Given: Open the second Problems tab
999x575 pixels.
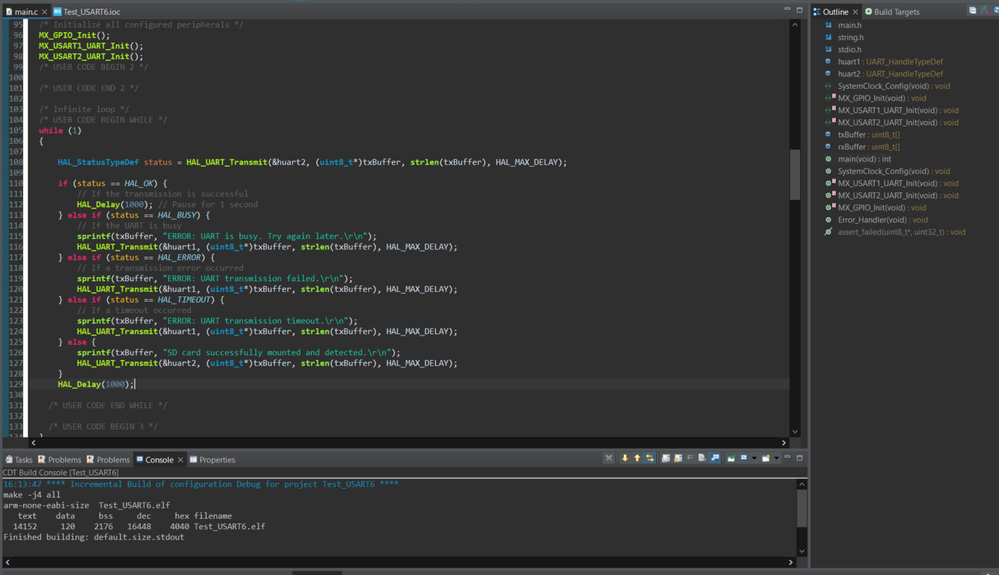Looking at the screenshot, I should tap(108, 459).
